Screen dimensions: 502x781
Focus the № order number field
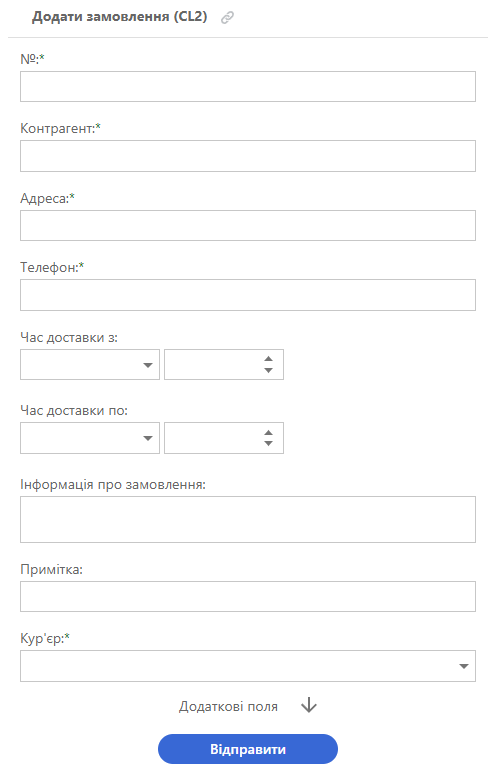click(x=248, y=87)
